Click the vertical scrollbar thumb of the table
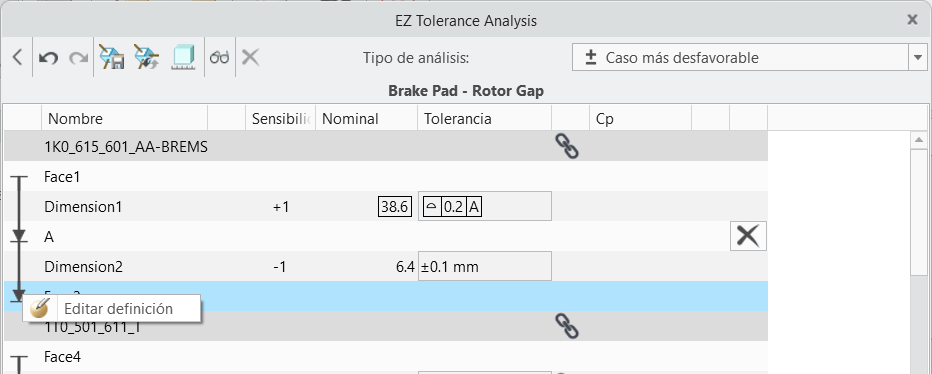Image resolution: width=932 pixels, height=374 pixels. point(918,212)
